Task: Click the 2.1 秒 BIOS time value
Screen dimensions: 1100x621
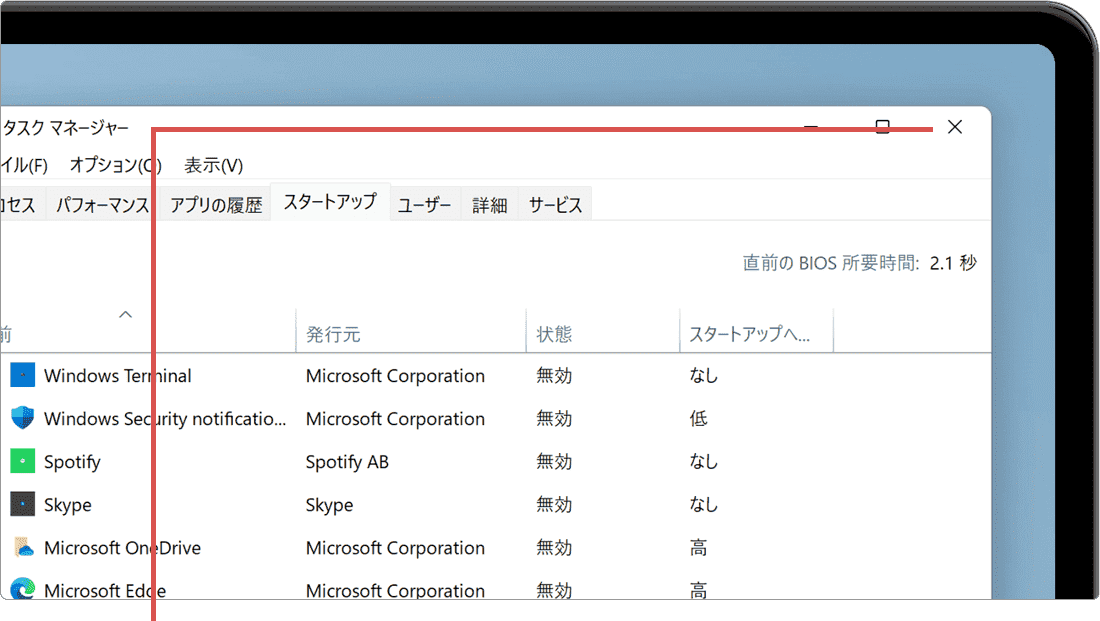Action: tap(953, 263)
